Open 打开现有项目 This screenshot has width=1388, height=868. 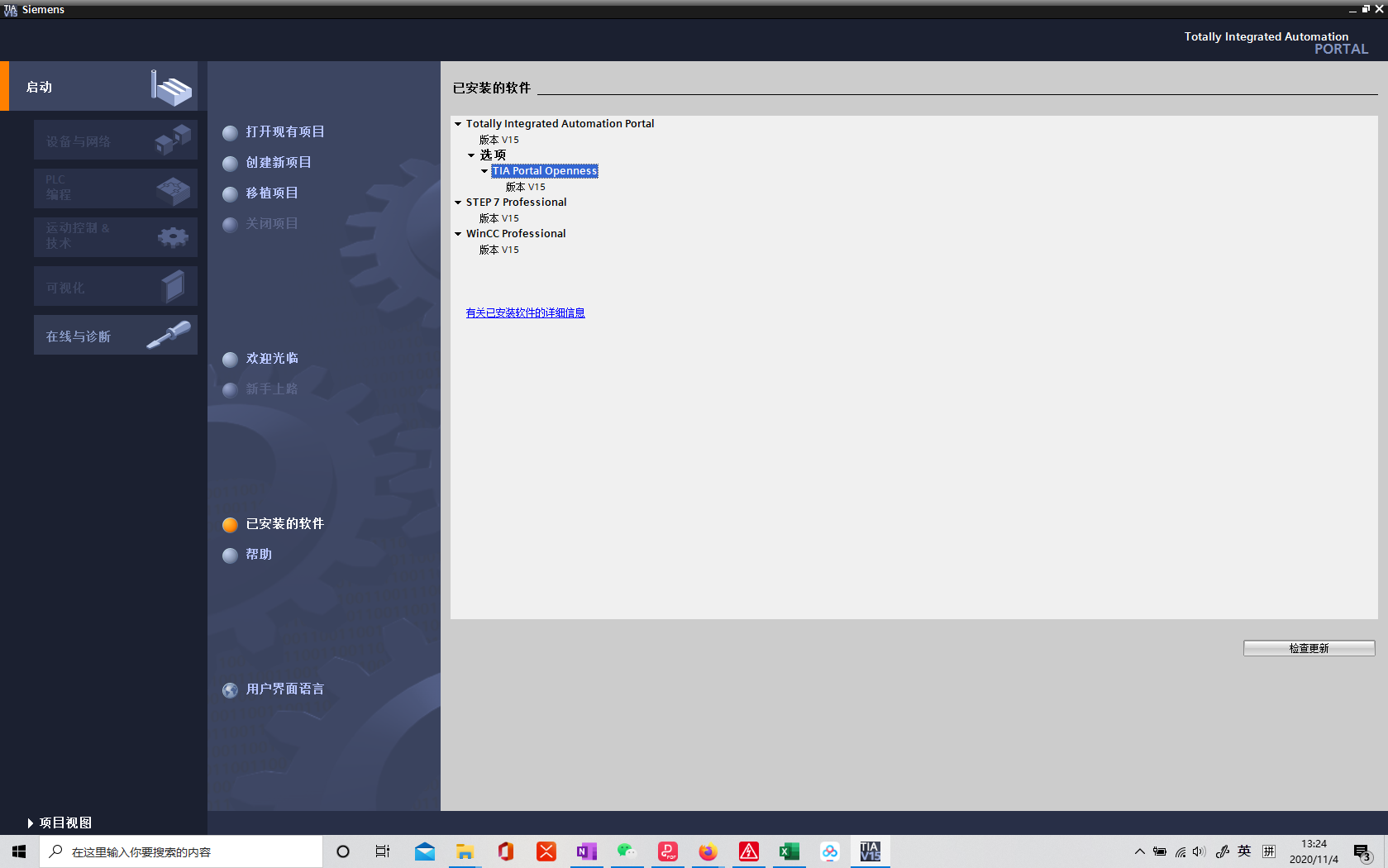tap(284, 131)
